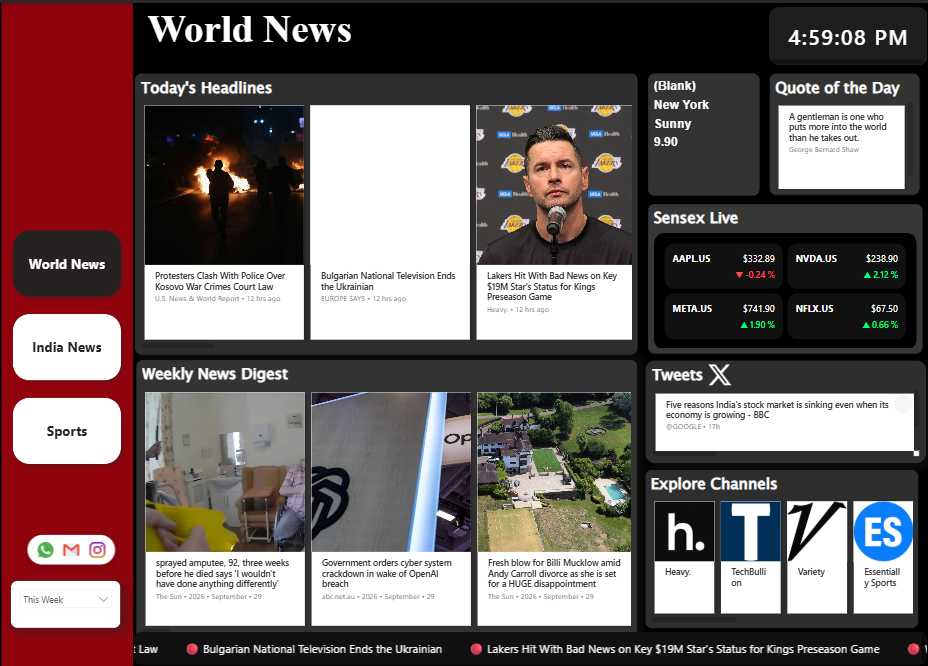This screenshot has height=666, width=928.
Task: Open care home amputee photo
Action: coord(225,472)
